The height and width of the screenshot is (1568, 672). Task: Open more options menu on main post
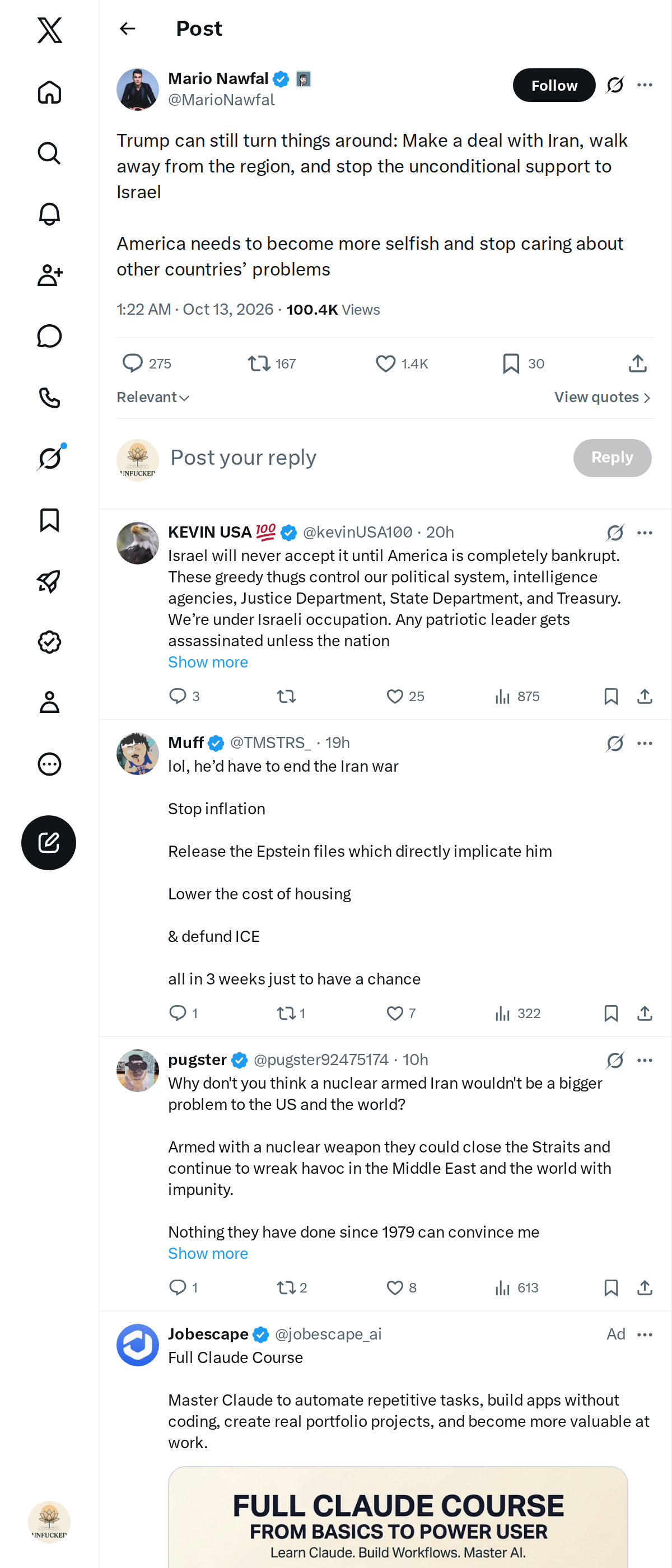point(645,85)
